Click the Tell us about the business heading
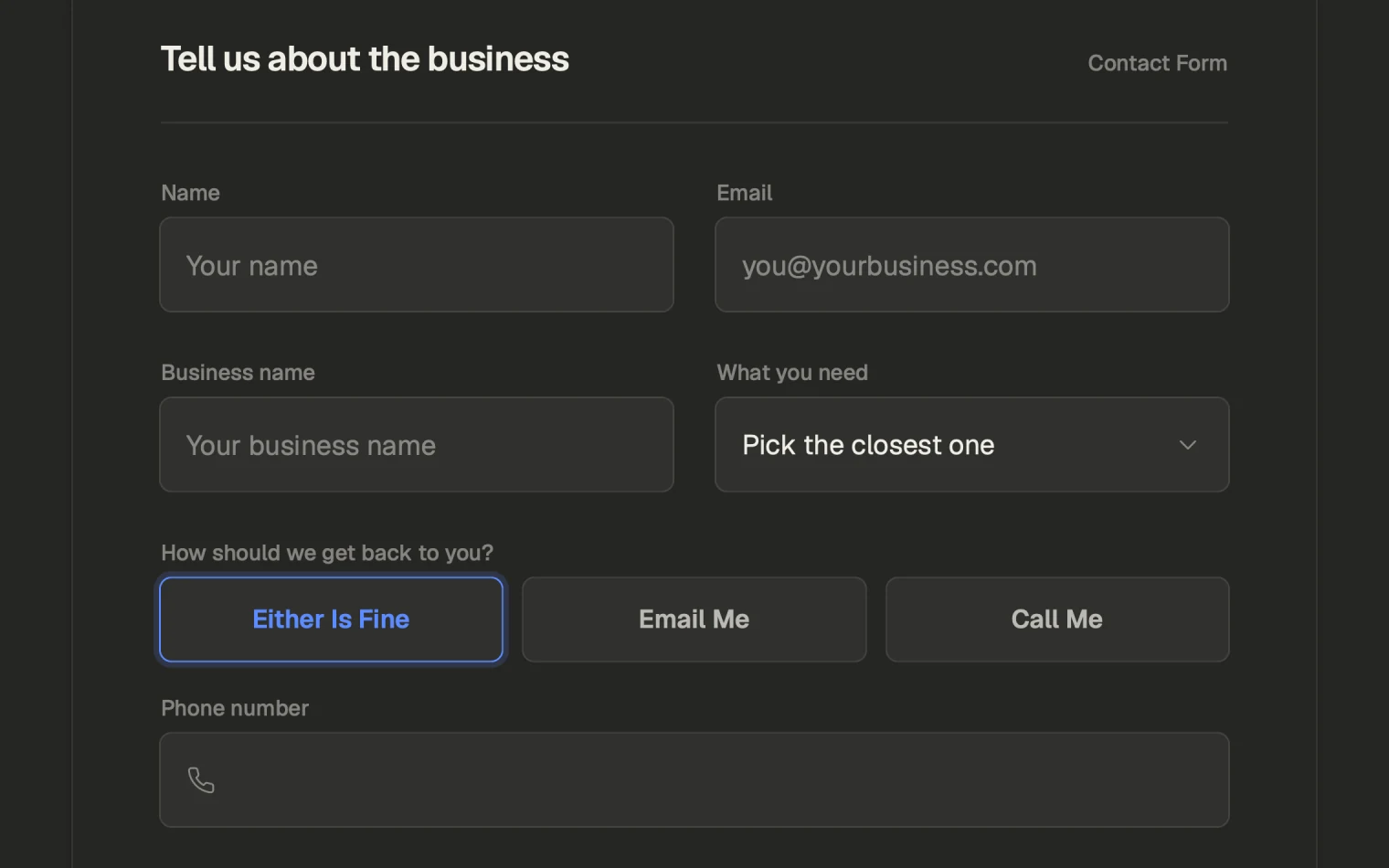The image size is (1389, 868). pyautogui.click(x=365, y=59)
